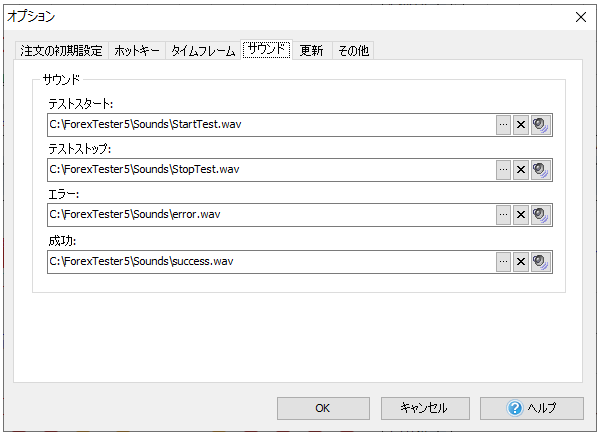Go to the 更新 tab
This screenshot has height=435, width=600.
point(311,51)
